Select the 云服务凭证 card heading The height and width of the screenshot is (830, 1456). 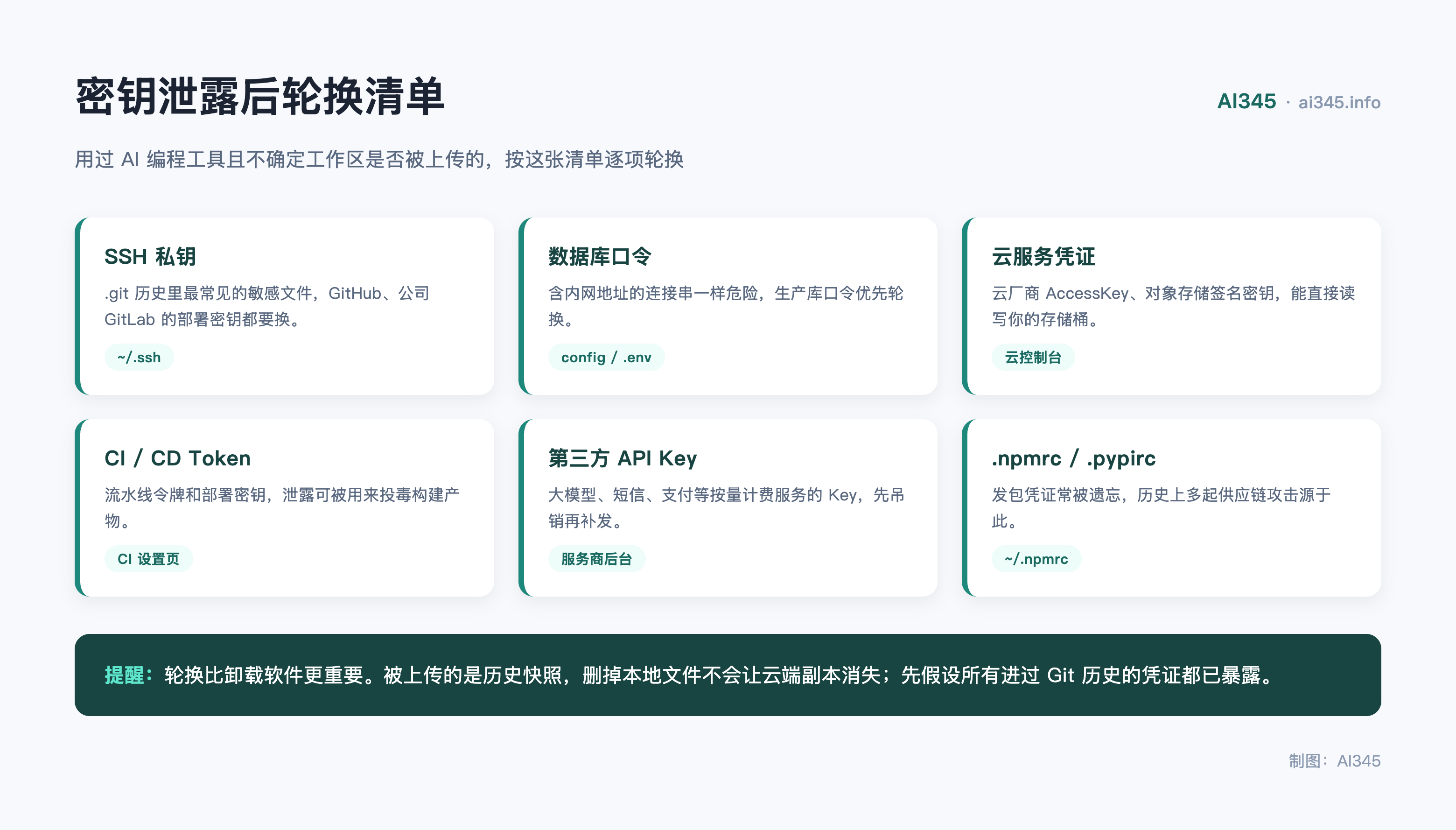1043,257
